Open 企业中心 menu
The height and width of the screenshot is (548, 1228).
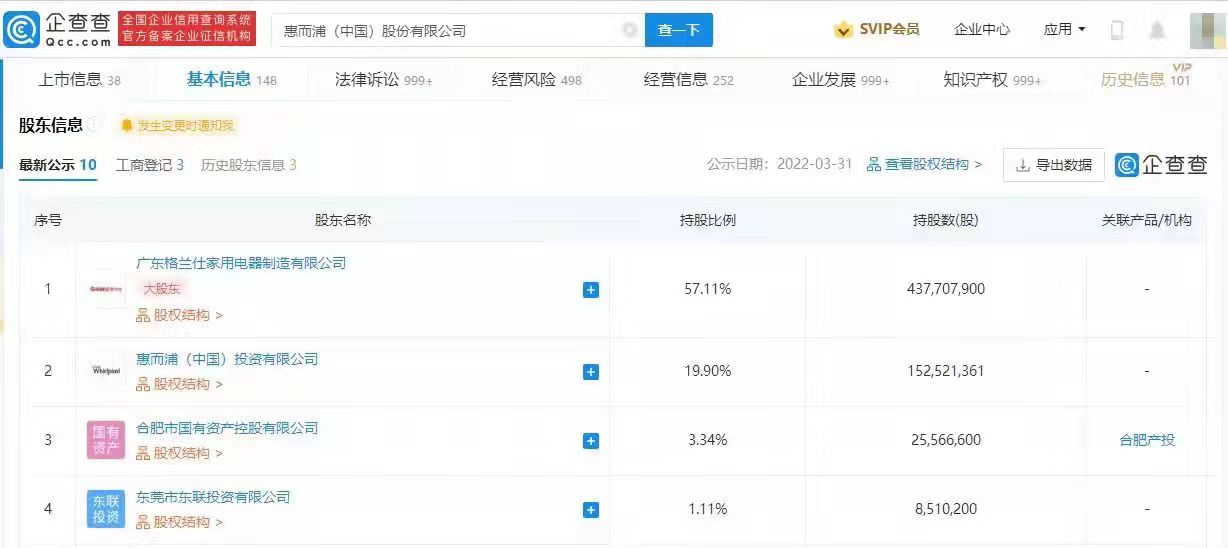982,30
